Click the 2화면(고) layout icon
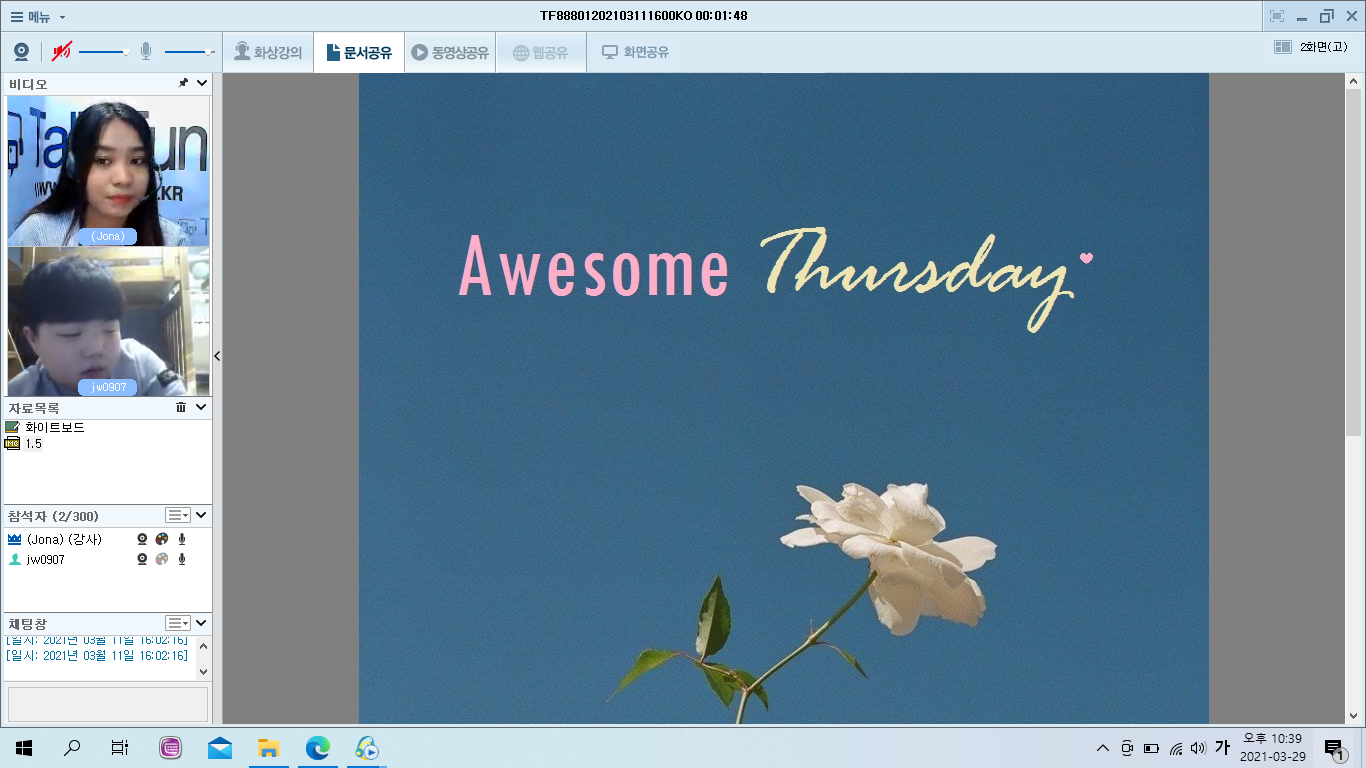The height and width of the screenshot is (768, 1366). coord(1283,47)
